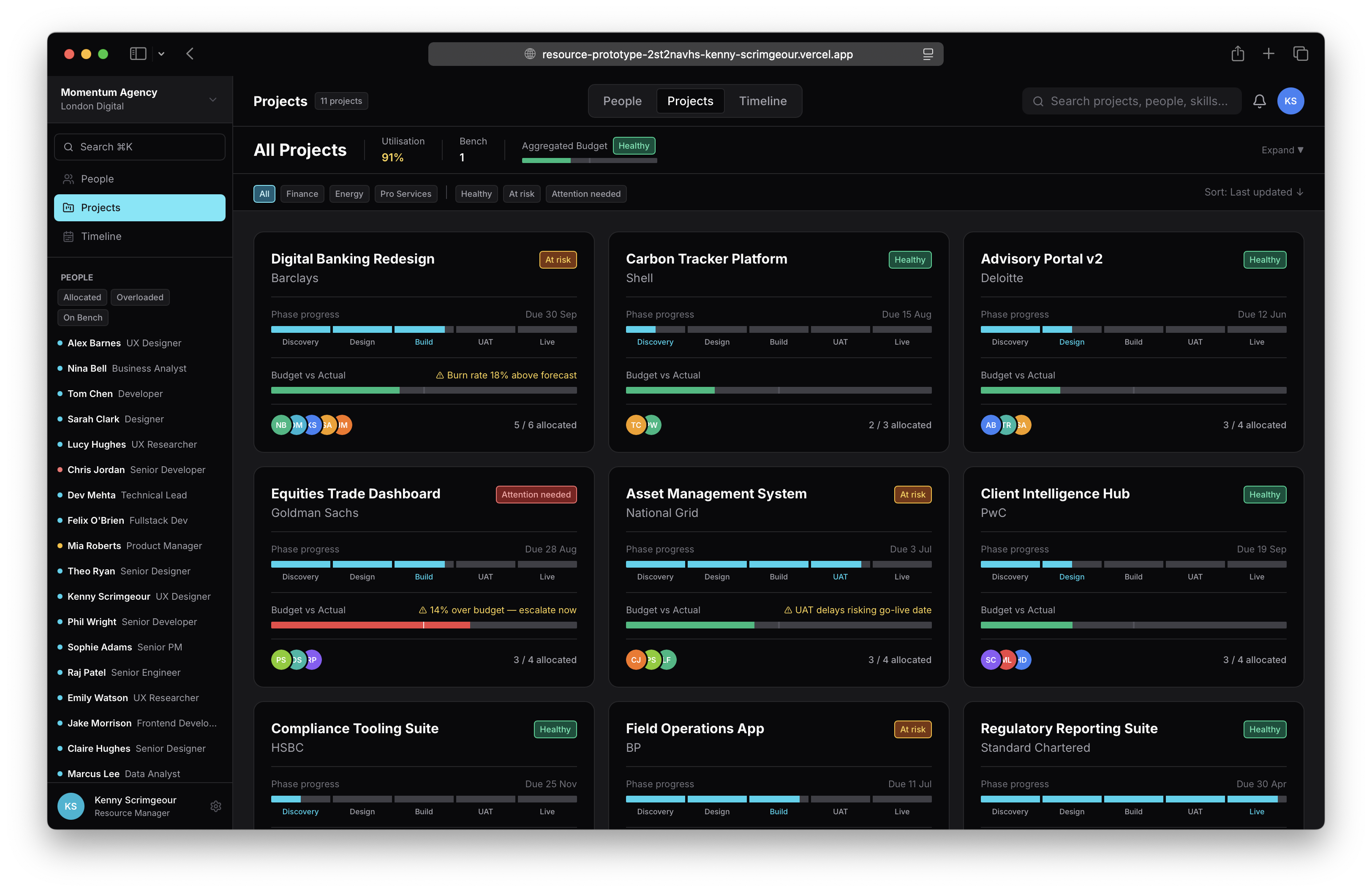1372x892 pixels.
Task: Click the reader view icon in address bar
Action: pos(928,54)
